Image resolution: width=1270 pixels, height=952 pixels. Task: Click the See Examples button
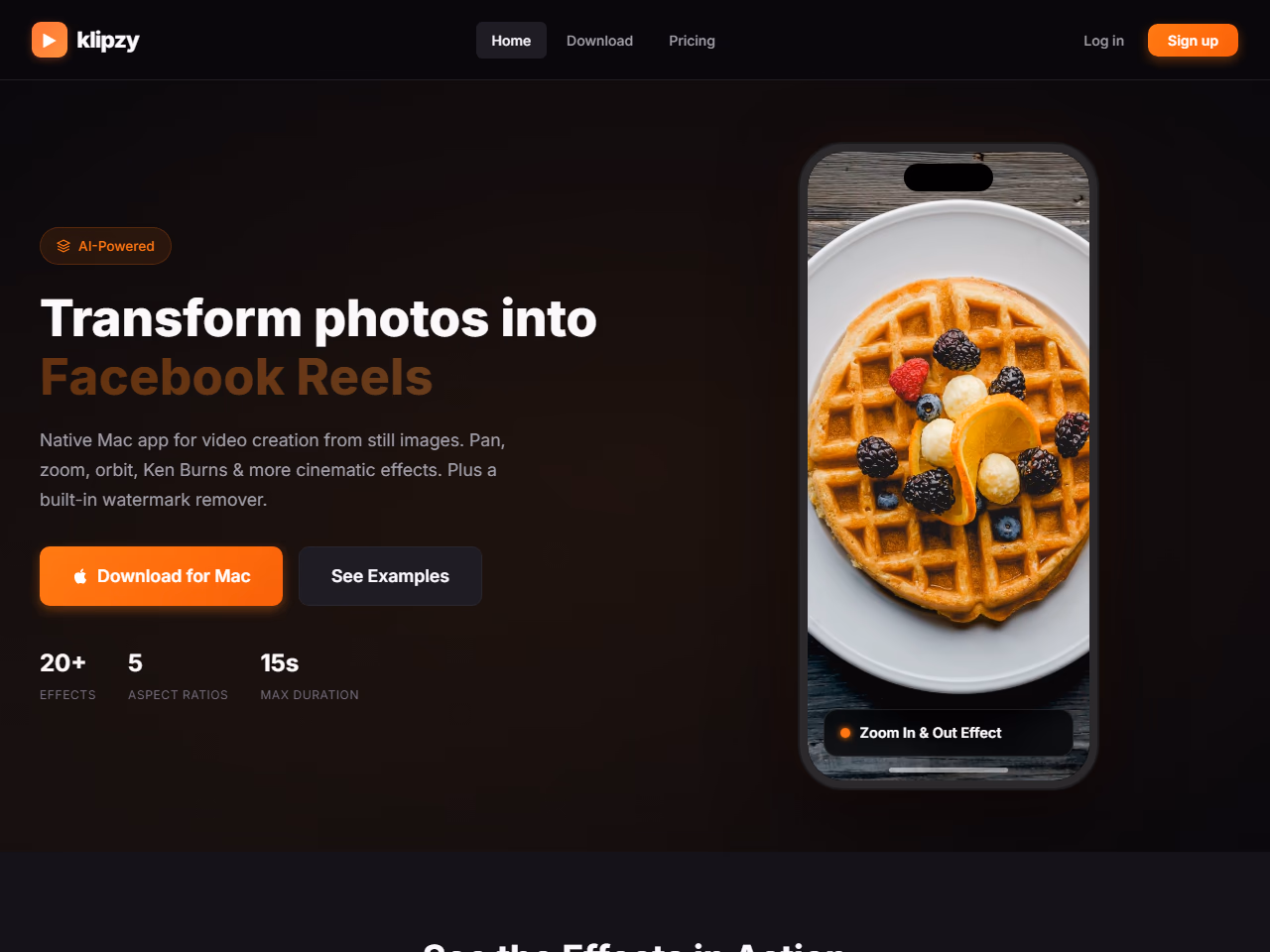pyautogui.click(x=390, y=576)
